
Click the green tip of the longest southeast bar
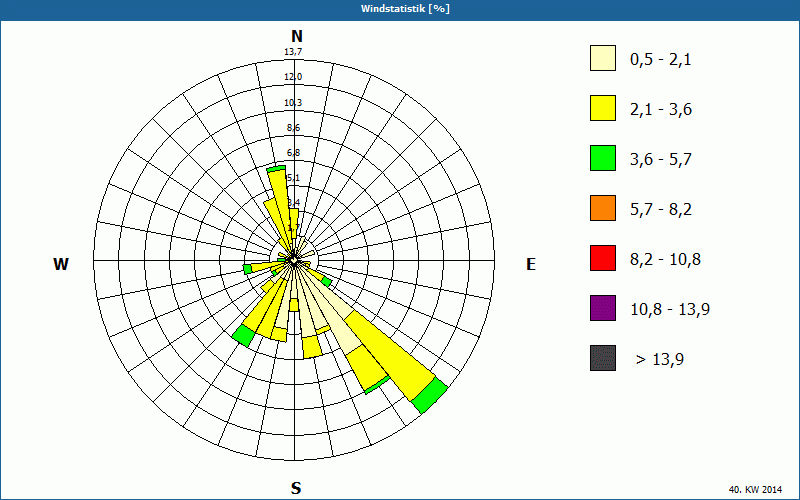430,395
